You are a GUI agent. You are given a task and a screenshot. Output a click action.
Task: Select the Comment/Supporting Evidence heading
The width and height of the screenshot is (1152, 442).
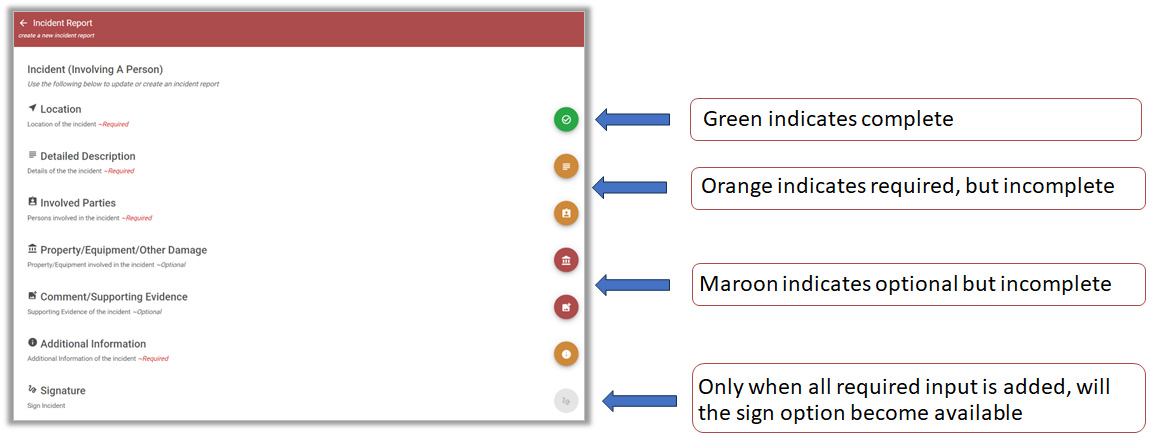[114, 297]
